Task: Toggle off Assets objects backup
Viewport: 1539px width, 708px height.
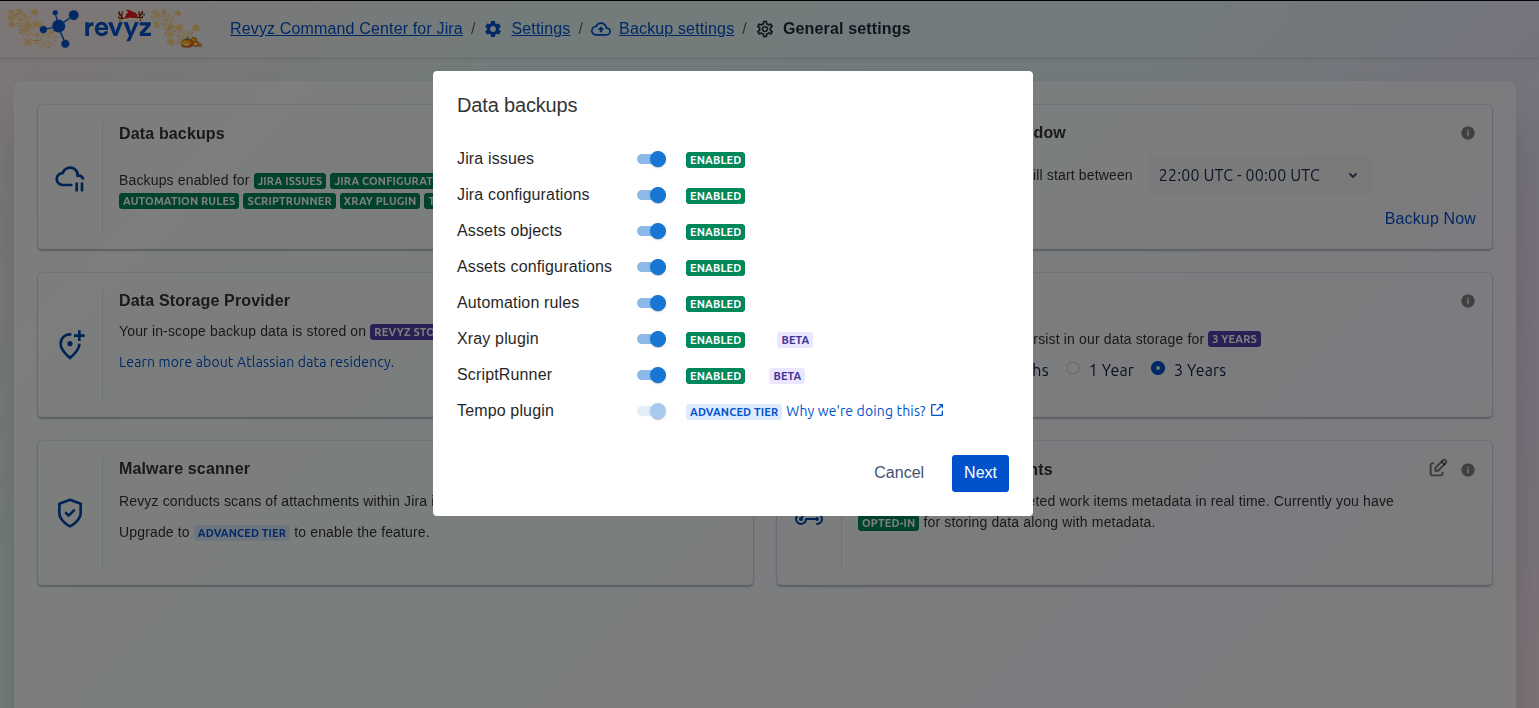Action: [652, 231]
